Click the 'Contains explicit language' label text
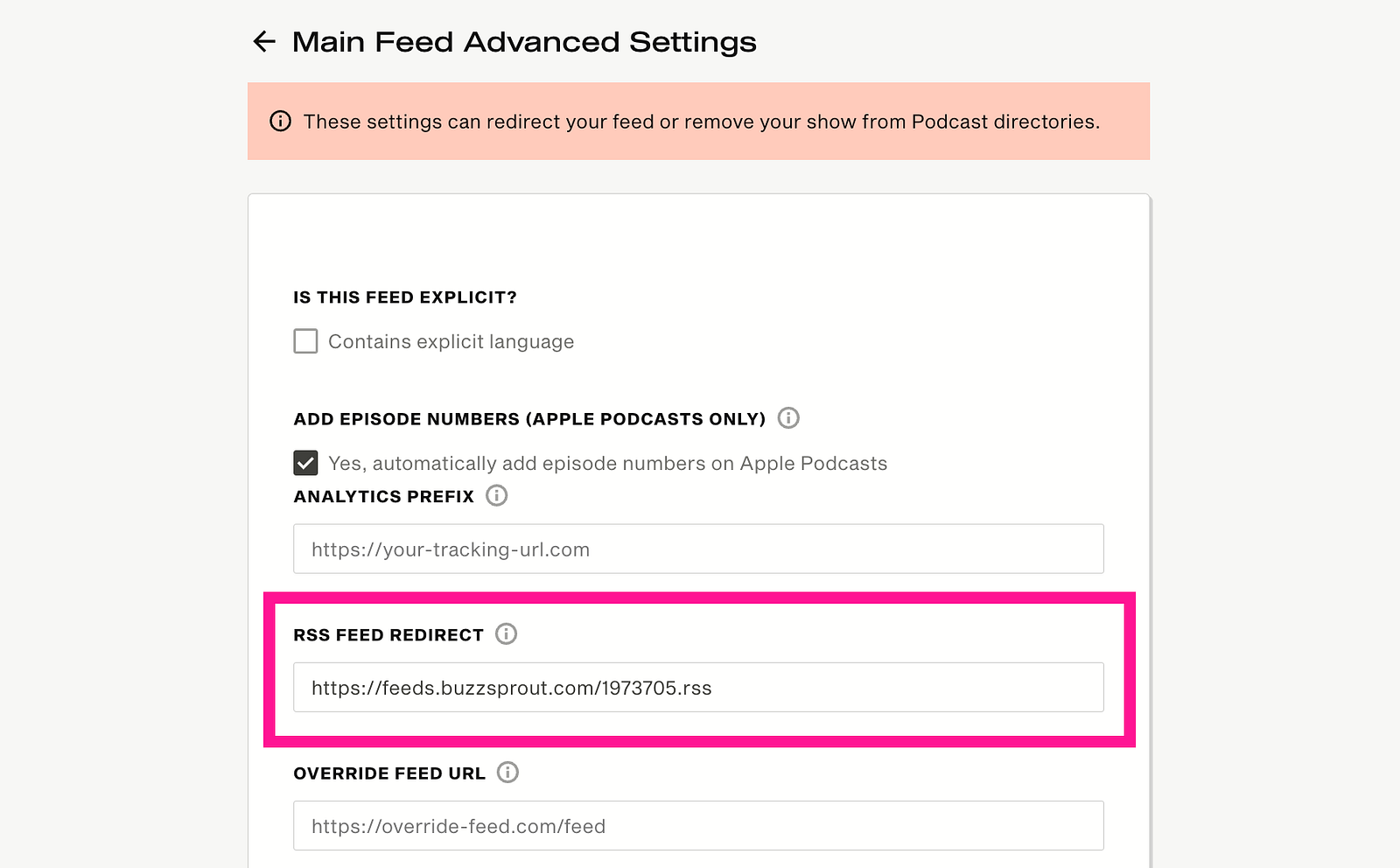1400x868 pixels. (x=451, y=341)
